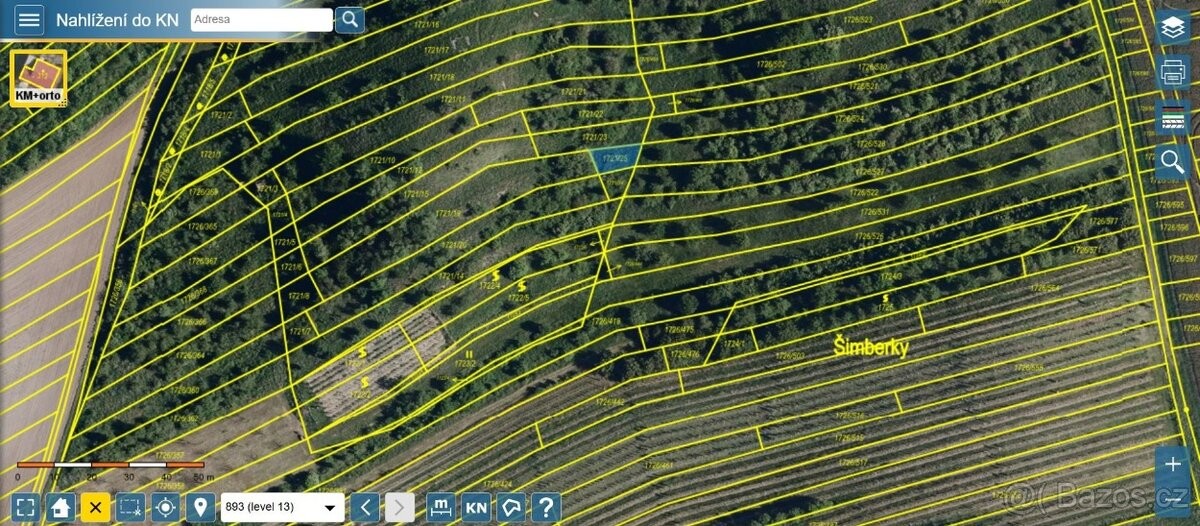Click parcel label 1726/475
Image resolution: width=1200 pixels, height=526 pixels.
[x=680, y=330]
